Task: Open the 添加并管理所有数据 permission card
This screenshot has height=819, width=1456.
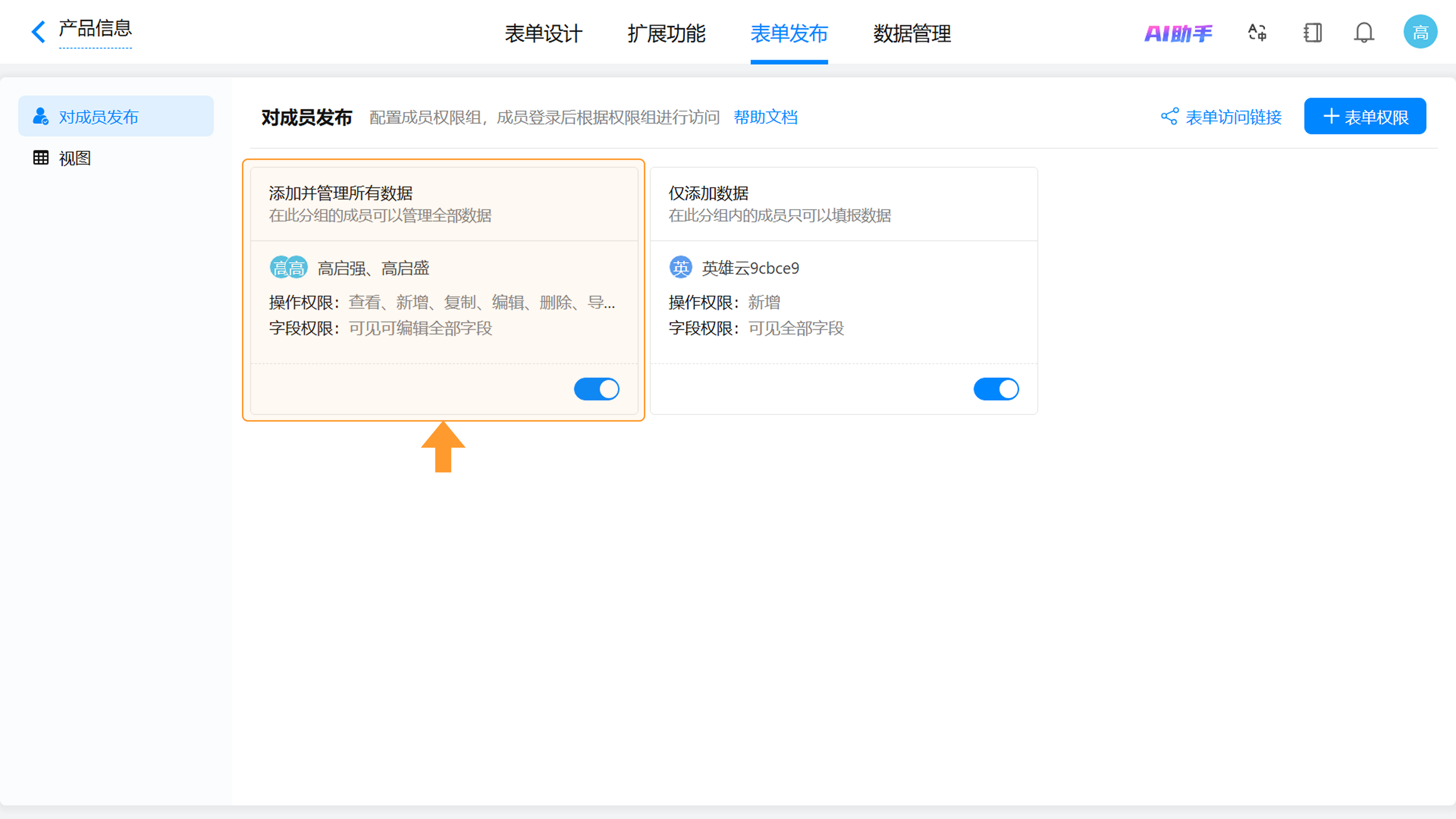Action: (444, 290)
